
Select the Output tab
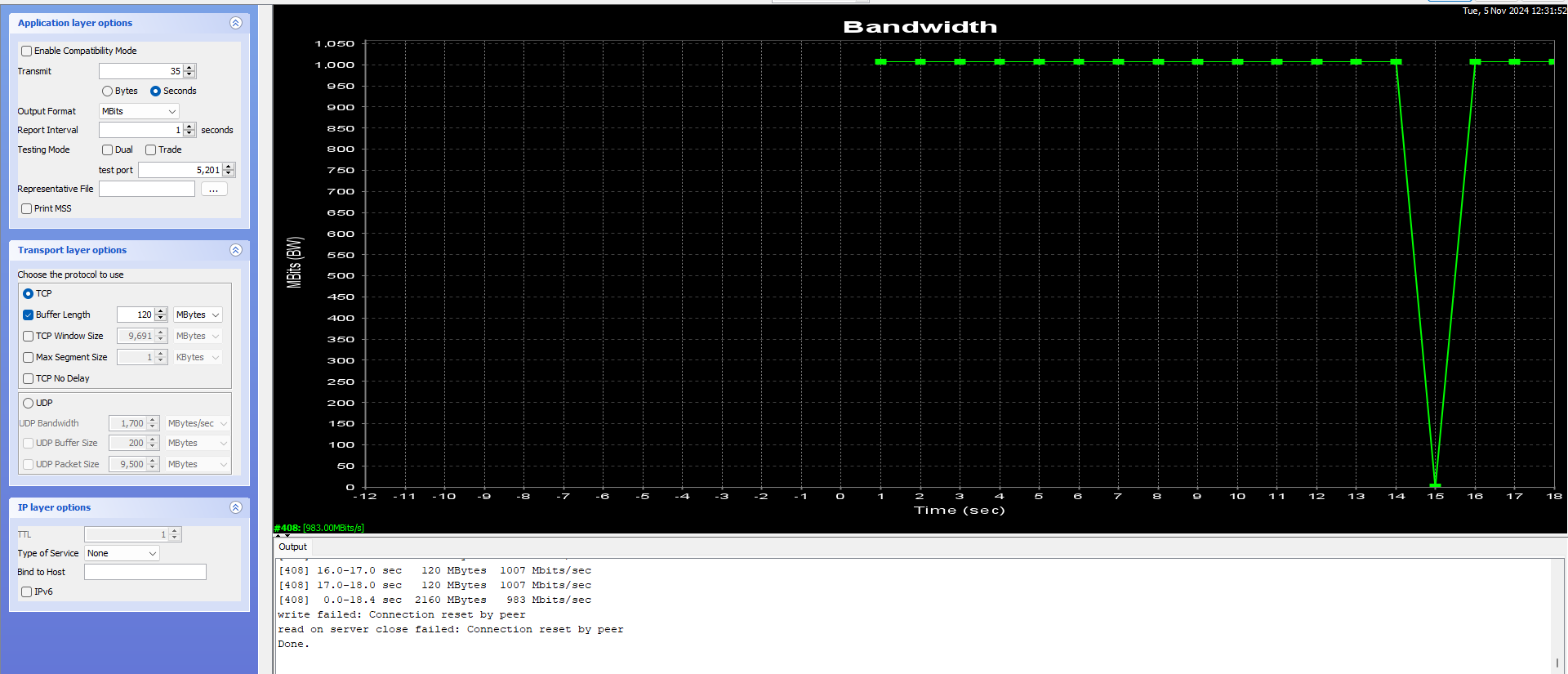[x=292, y=547]
